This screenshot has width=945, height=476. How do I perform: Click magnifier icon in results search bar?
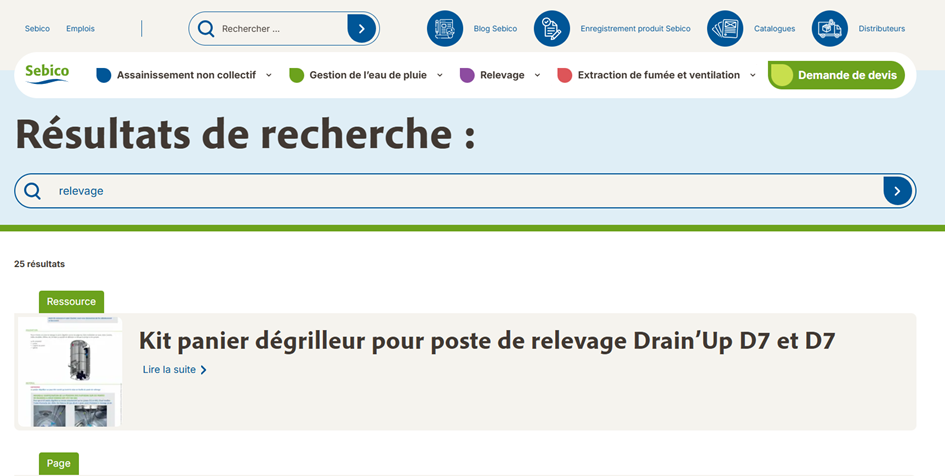33,191
